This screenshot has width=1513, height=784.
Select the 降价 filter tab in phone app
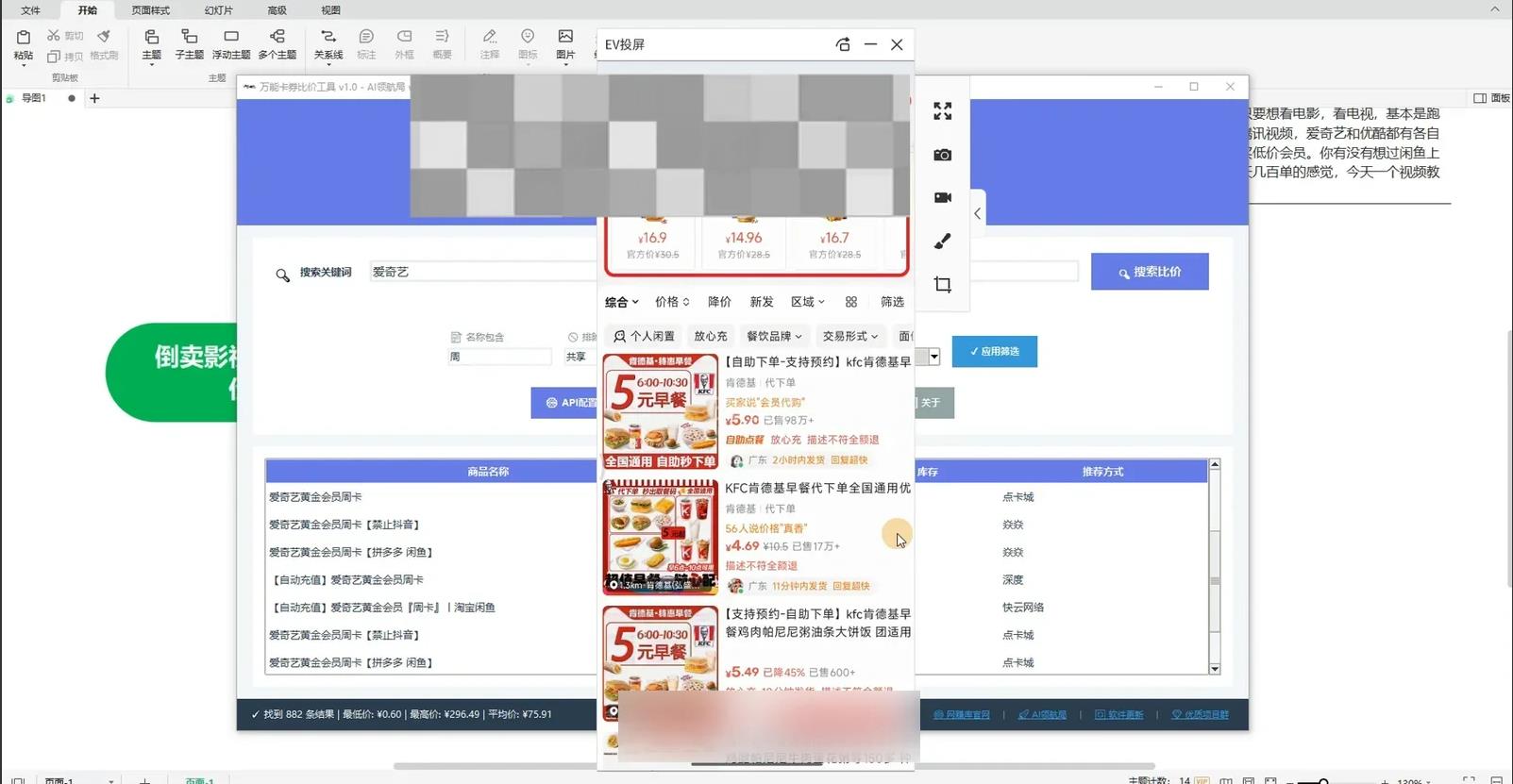[x=719, y=302]
